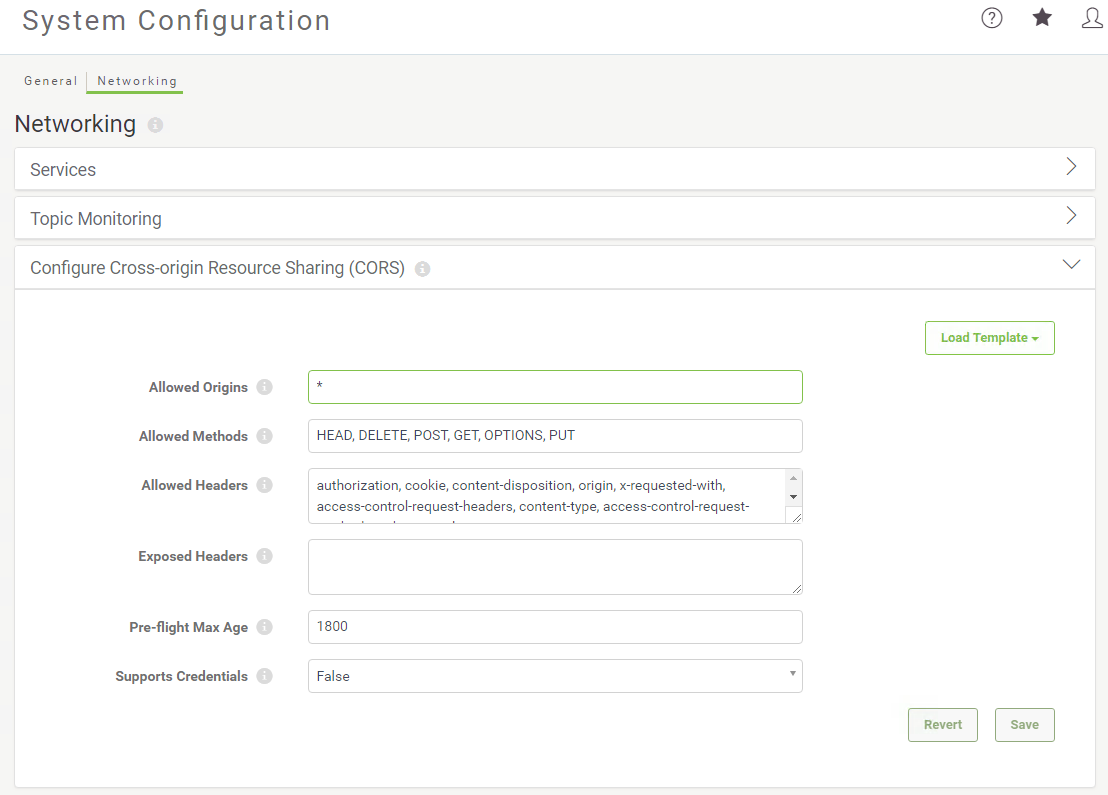
Task: Open Supports Credentials dropdown
Action: click(x=555, y=676)
